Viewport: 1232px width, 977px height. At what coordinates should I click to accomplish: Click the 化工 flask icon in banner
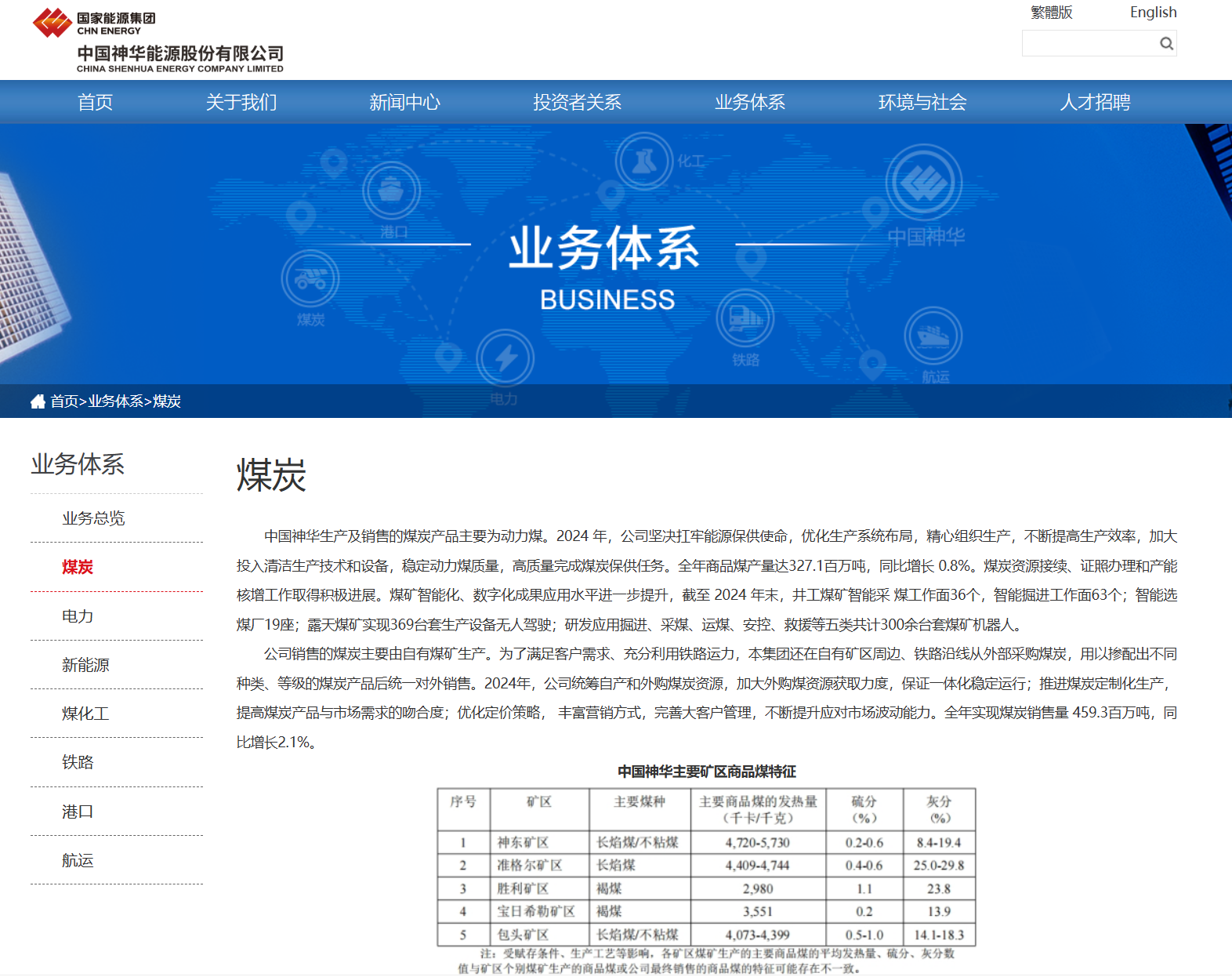[644, 161]
